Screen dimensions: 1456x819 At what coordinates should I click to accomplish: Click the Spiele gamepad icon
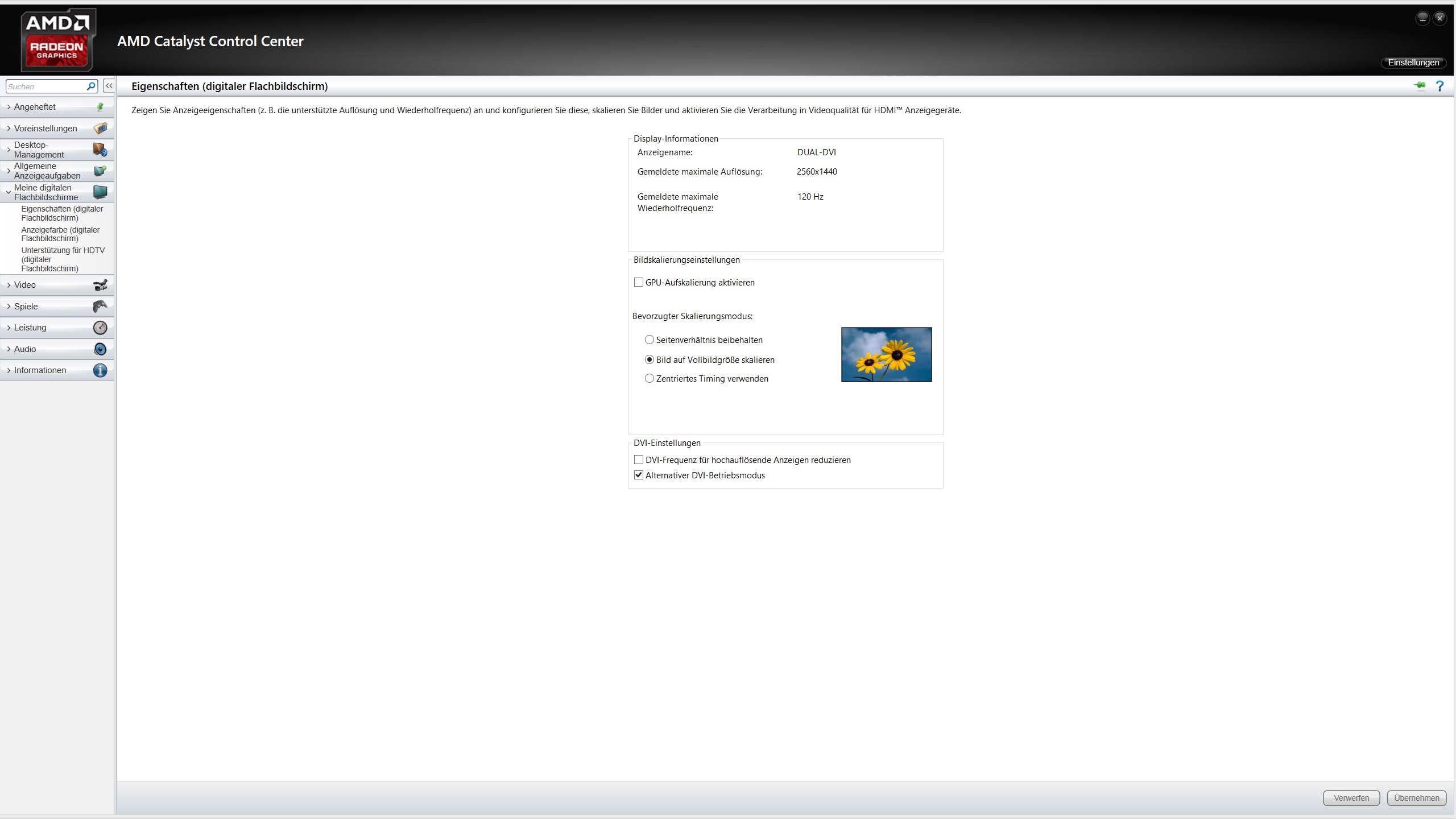(100, 307)
